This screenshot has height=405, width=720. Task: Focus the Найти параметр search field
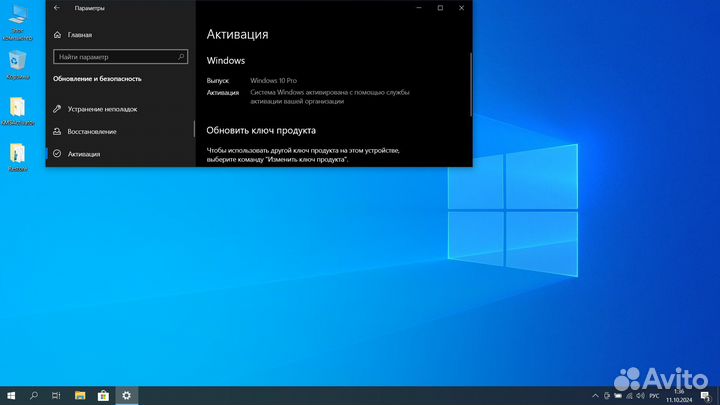tap(120, 57)
